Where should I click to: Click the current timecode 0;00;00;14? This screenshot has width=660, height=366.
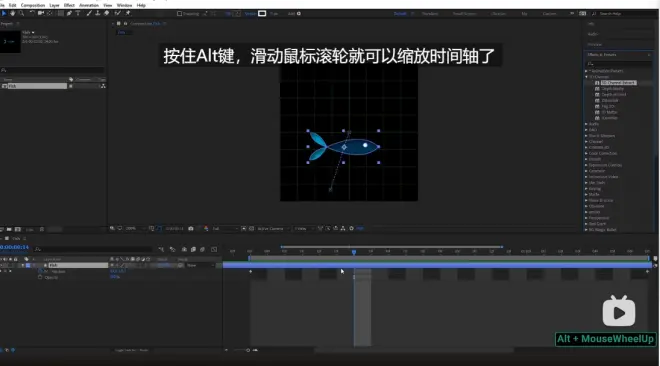click(x=15, y=247)
